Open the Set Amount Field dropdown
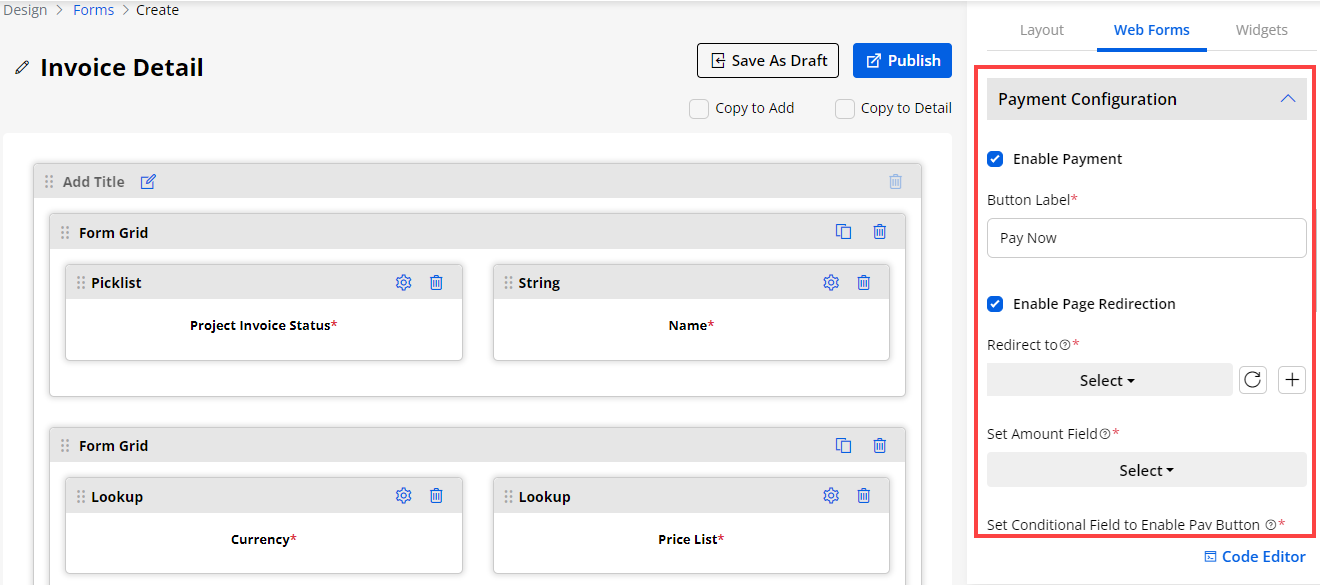Viewport: 1320px width, 585px height. 1146,470
